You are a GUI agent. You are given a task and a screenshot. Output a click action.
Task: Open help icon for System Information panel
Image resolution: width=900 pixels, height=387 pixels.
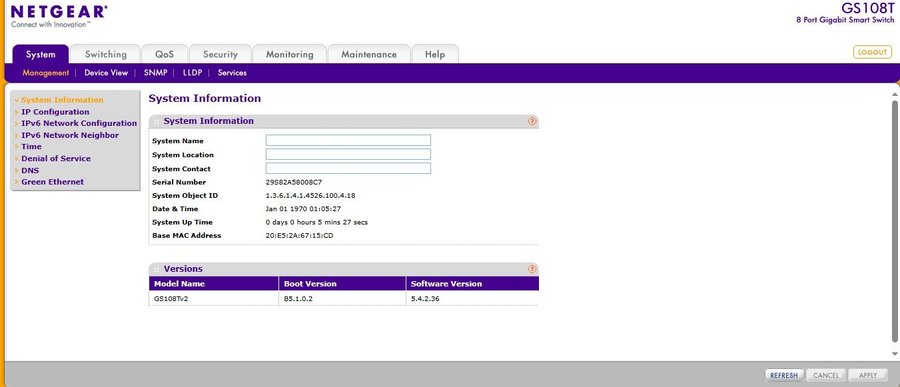(532, 121)
